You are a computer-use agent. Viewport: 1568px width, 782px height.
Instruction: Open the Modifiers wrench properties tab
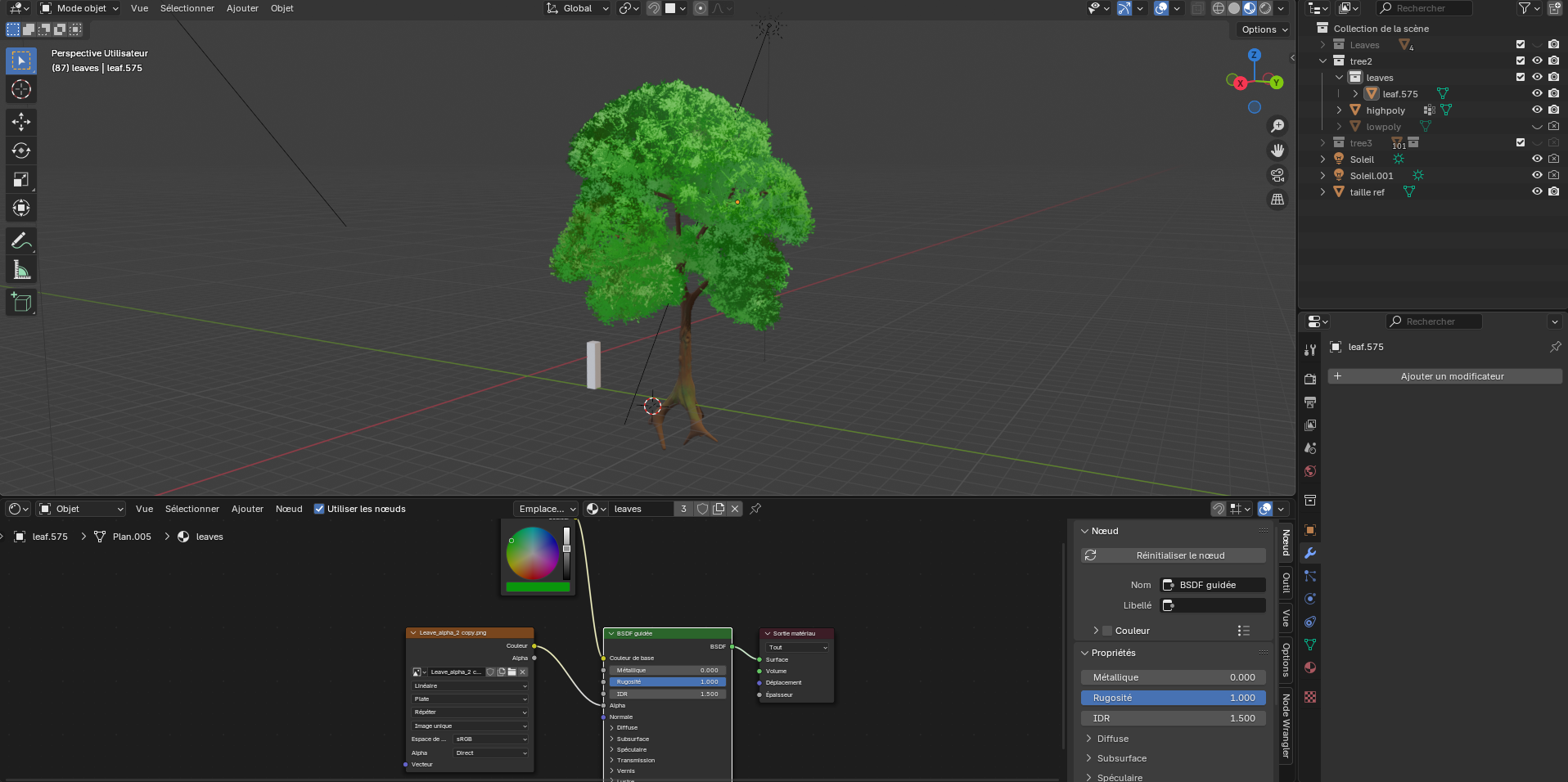pyautogui.click(x=1310, y=553)
